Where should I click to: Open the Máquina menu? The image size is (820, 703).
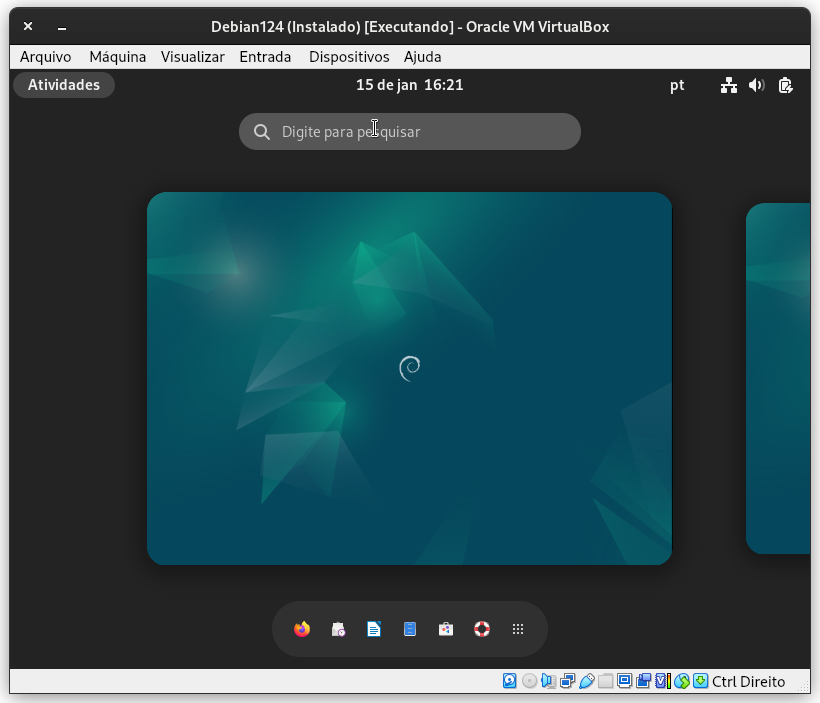coord(118,56)
